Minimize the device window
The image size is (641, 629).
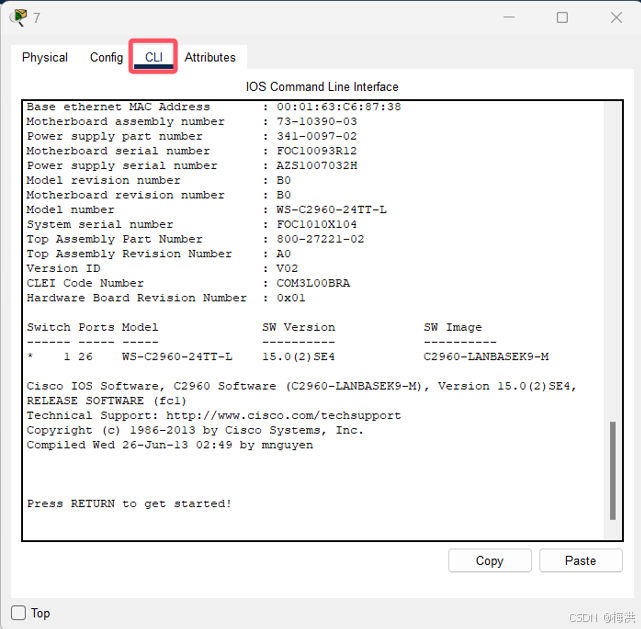[509, 17]
